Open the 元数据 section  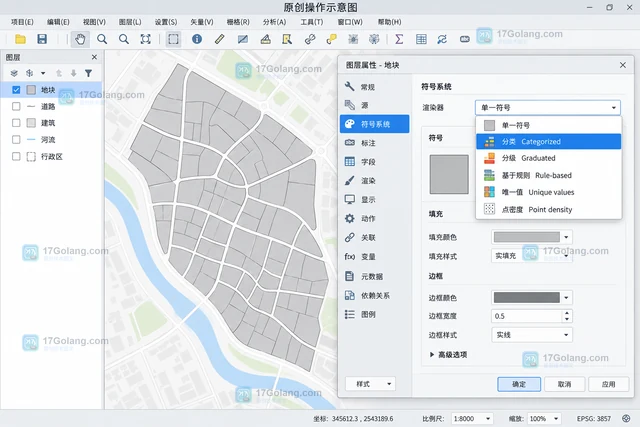click(375, 276)
